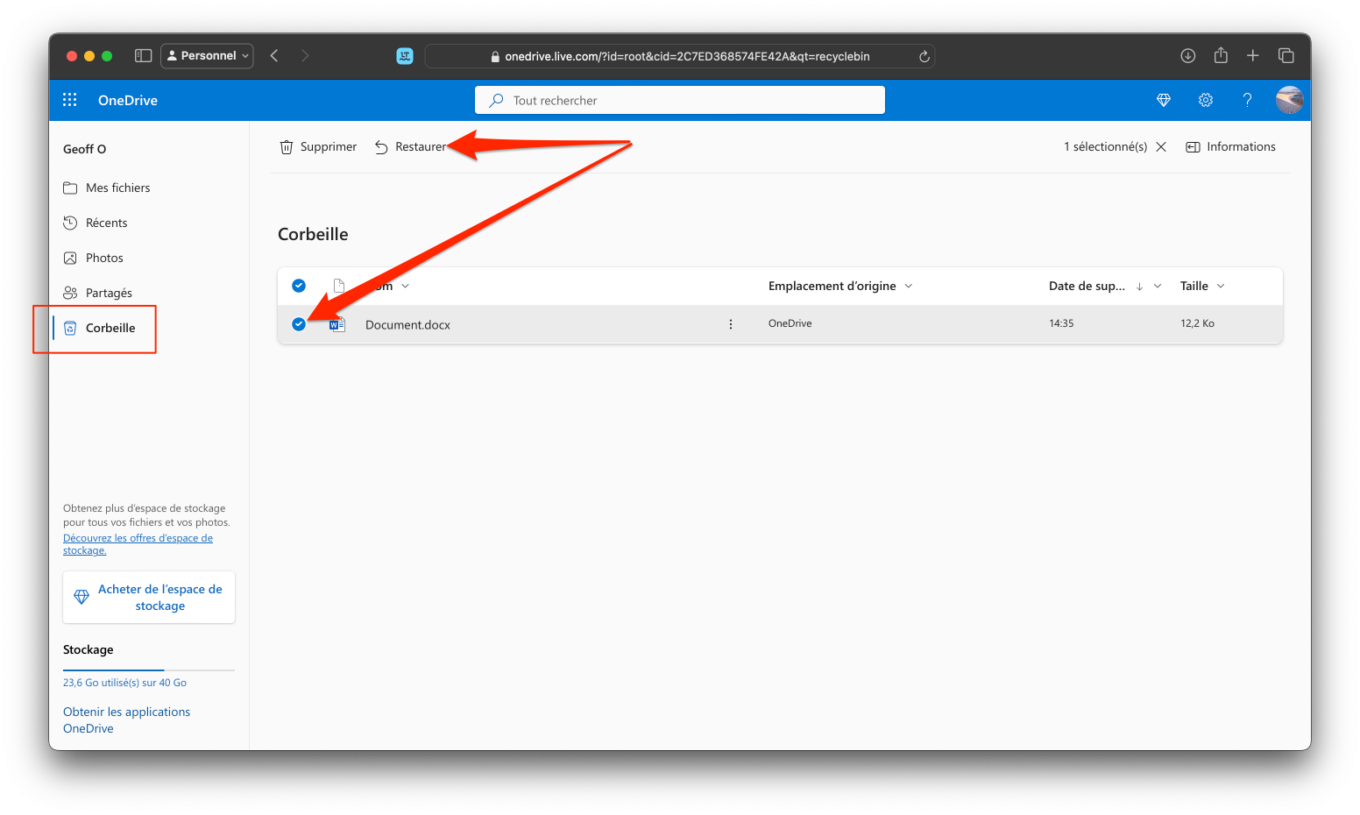Click Acheter de l'espace de stockage button

(x=149, y=597)
